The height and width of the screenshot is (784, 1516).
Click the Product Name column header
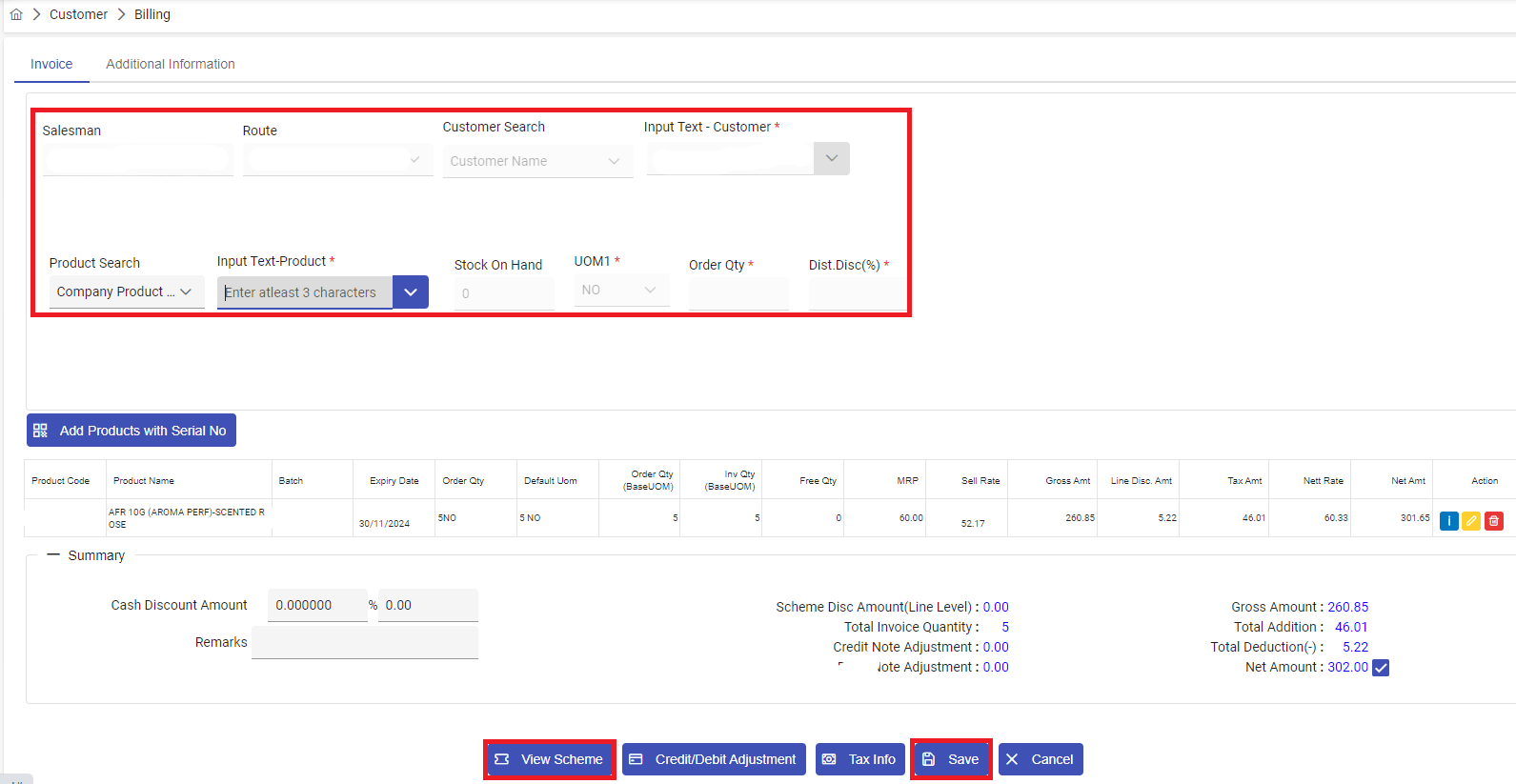[x=144, y=481]
